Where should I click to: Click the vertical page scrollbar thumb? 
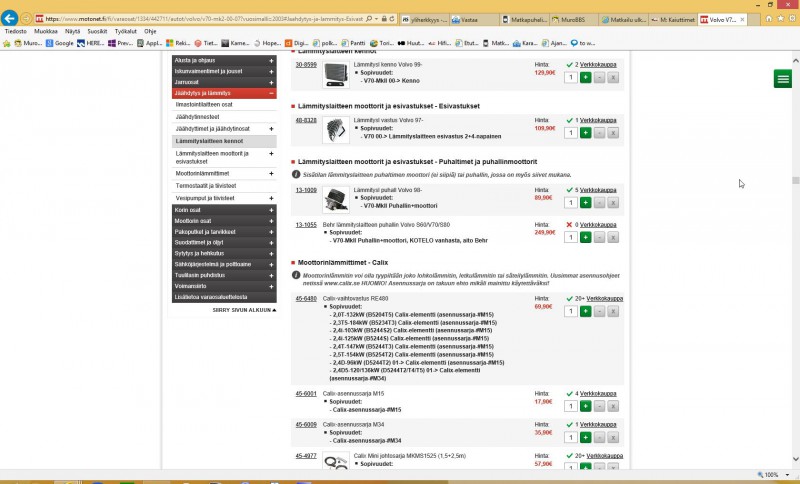click(x=795, y=180)
